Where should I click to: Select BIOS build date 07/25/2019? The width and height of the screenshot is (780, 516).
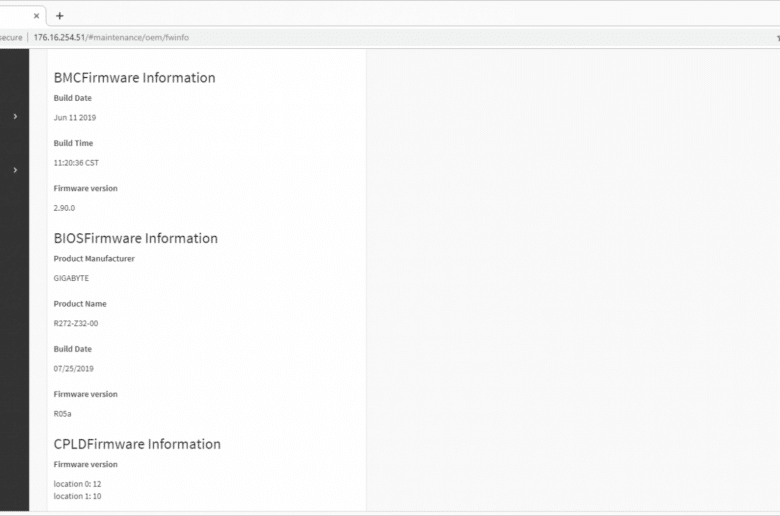pos(74,369)
